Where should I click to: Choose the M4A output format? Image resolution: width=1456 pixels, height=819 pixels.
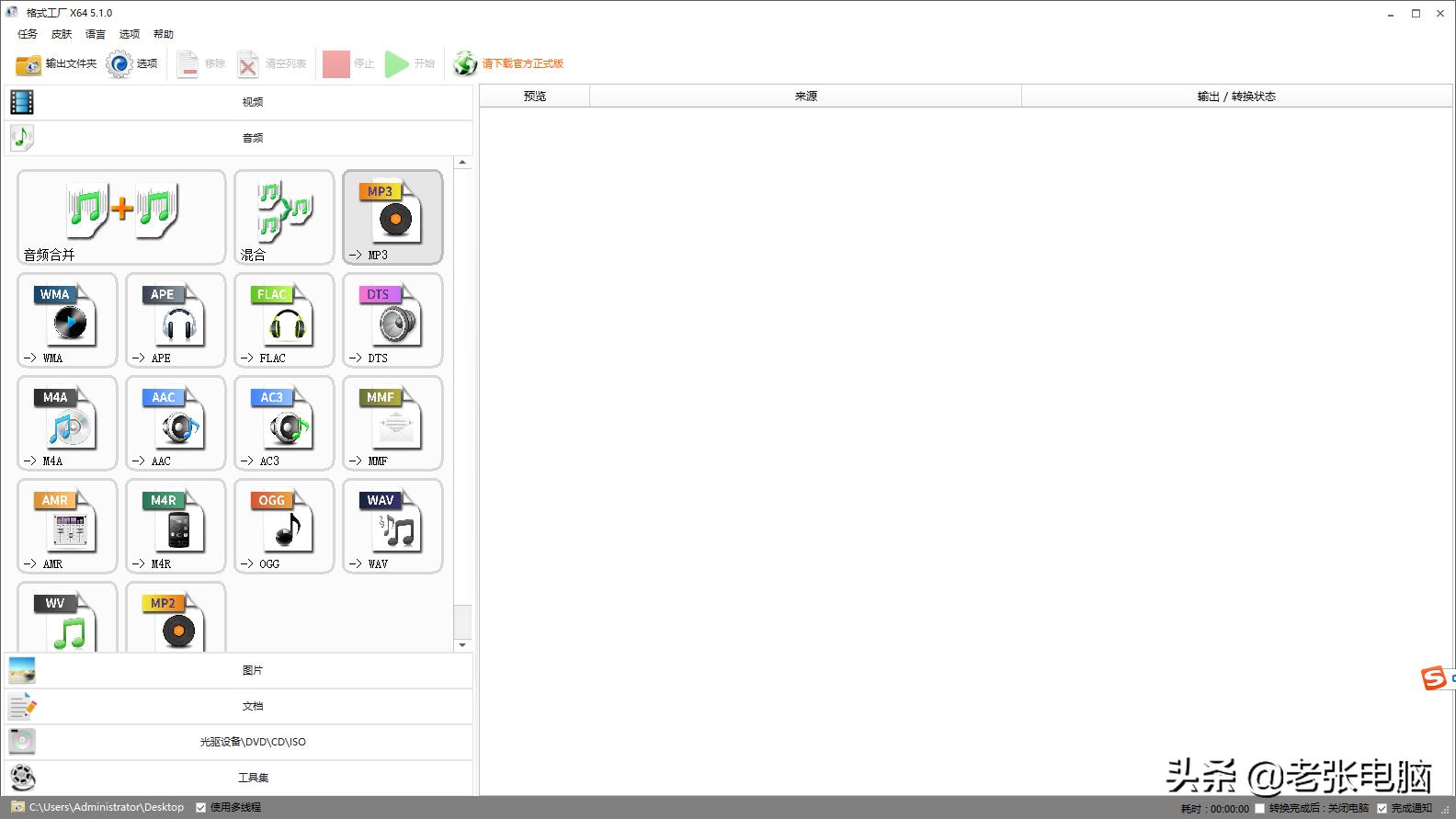coord(67,423)
